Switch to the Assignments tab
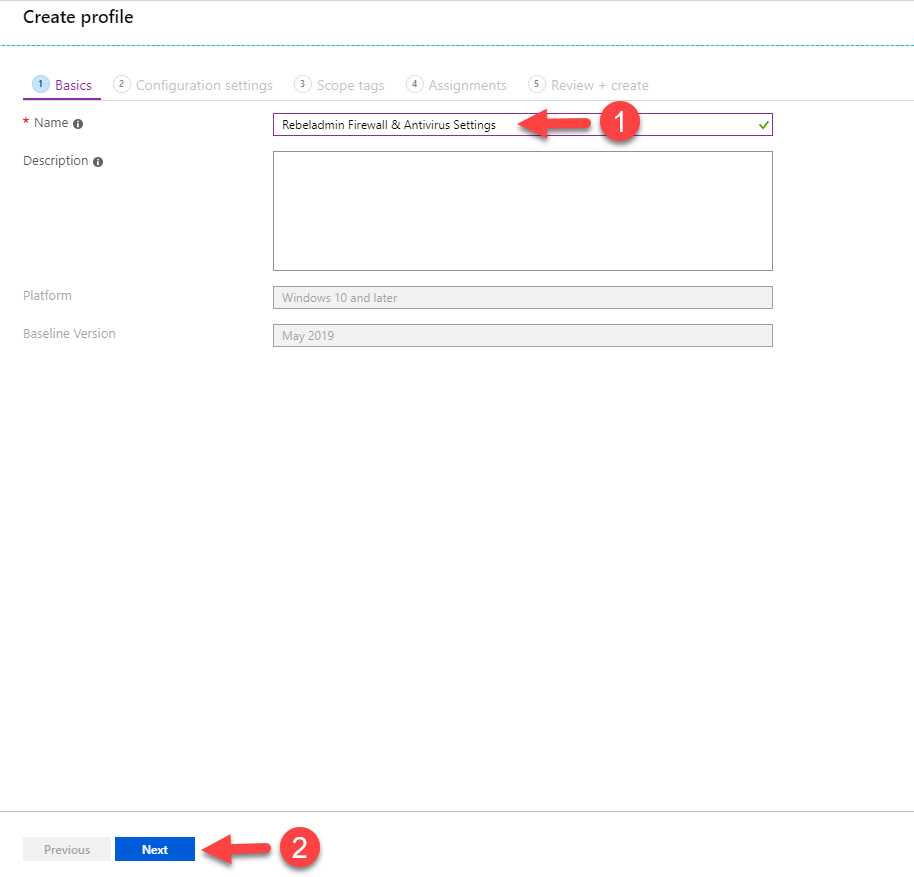 pos(456,85)
